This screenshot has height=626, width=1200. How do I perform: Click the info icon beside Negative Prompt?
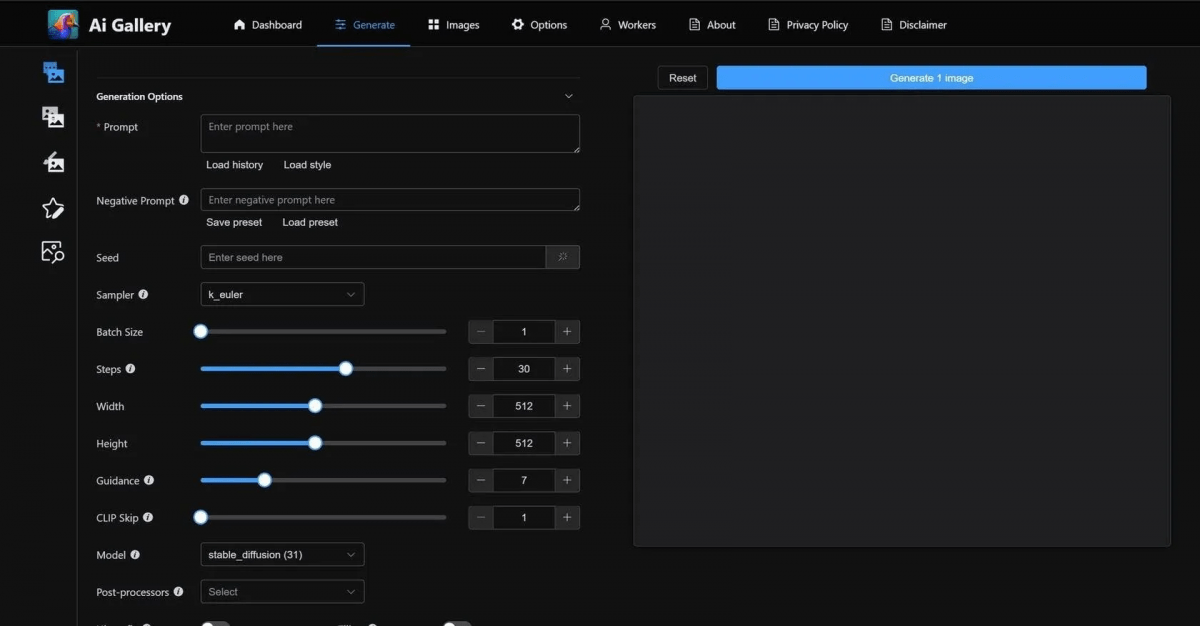click(184, 201)
